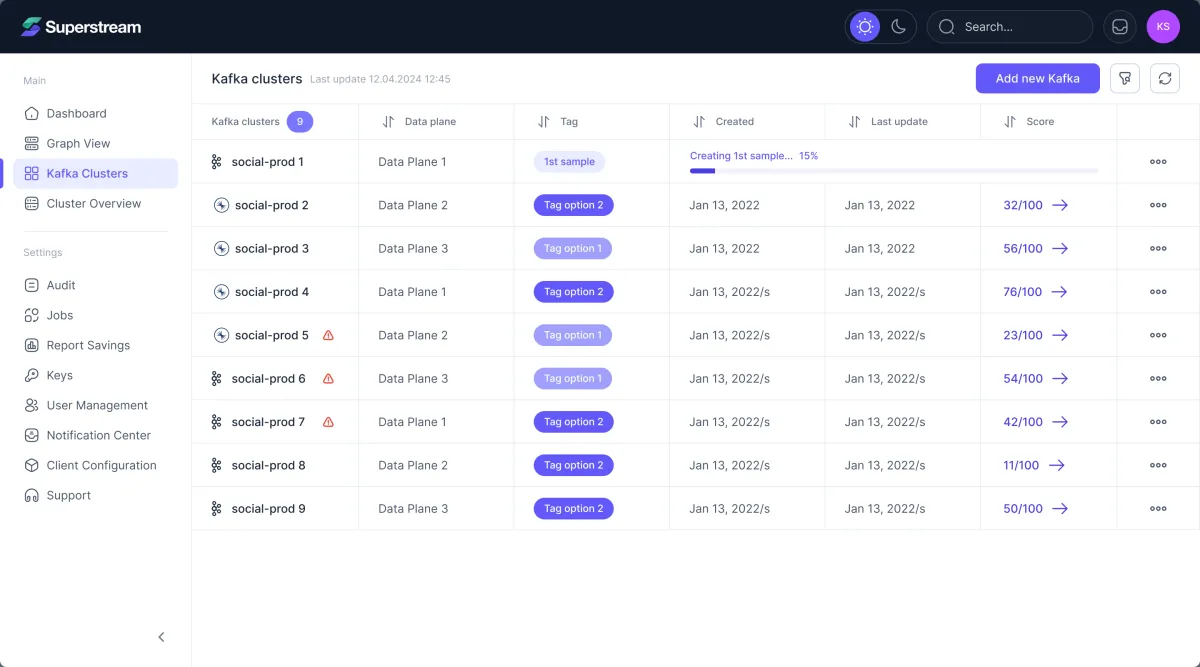This screenshot has height=667, width=1200.
Task: Click the warning icon next to social-prod 5
Action: [x=328, y=335]
